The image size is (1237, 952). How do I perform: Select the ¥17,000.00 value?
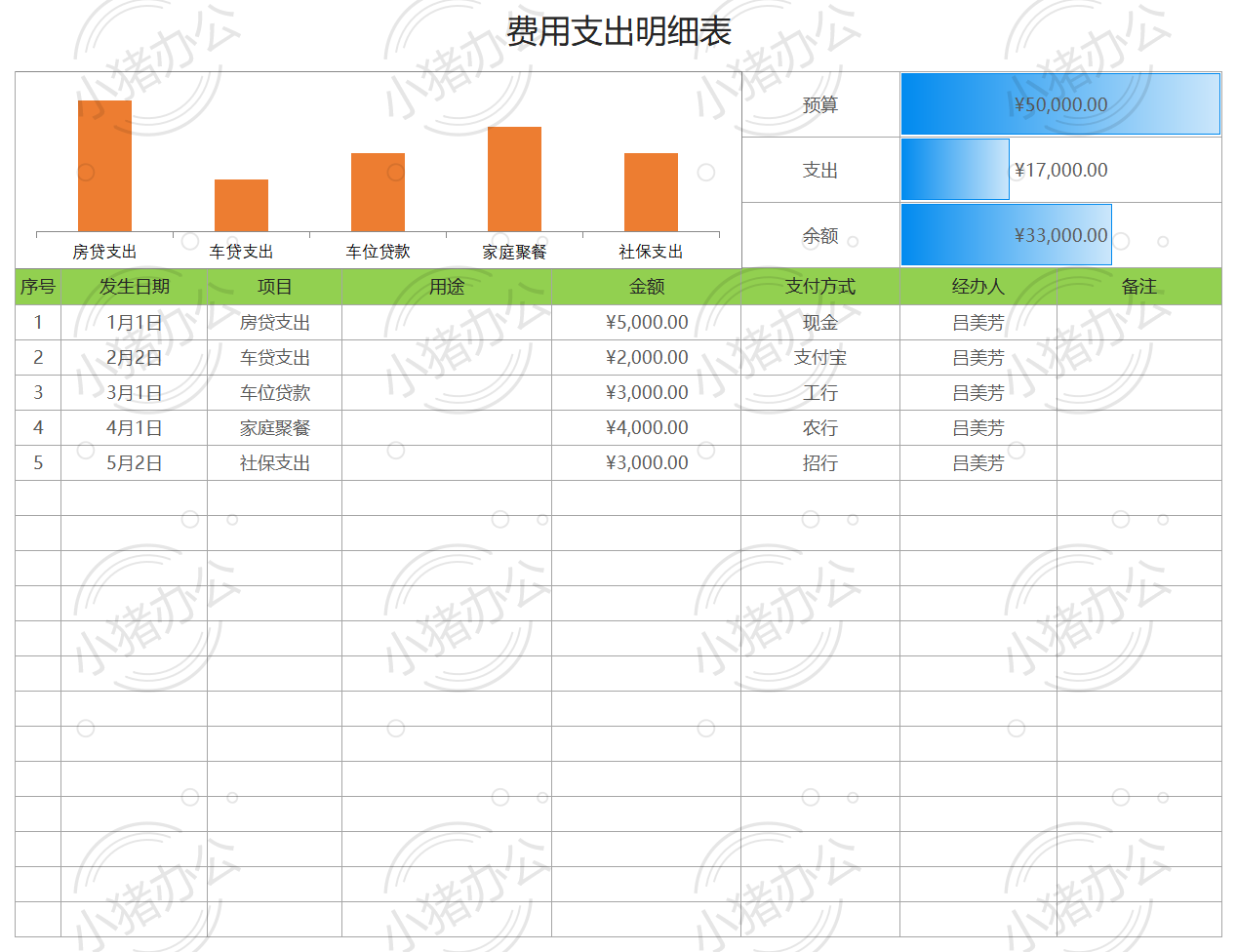(1060, 170)
